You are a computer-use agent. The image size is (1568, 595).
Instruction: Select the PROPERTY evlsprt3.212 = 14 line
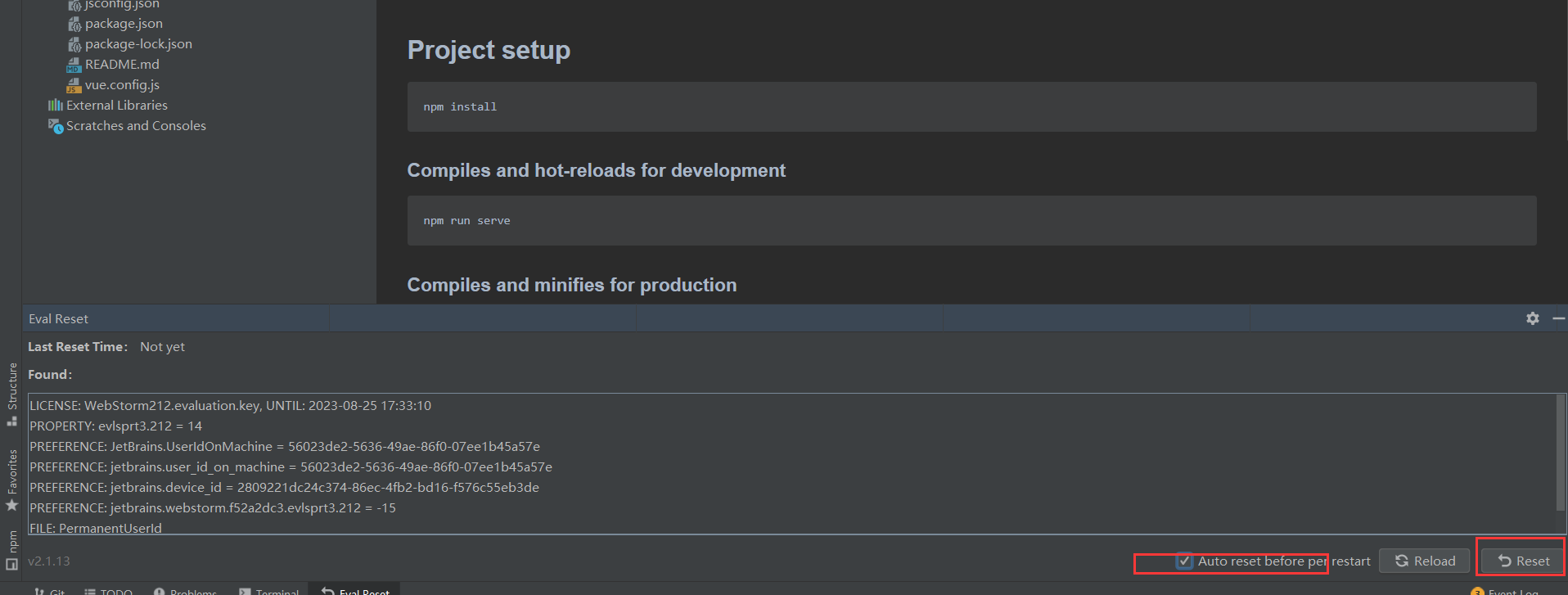pos(115,426)
